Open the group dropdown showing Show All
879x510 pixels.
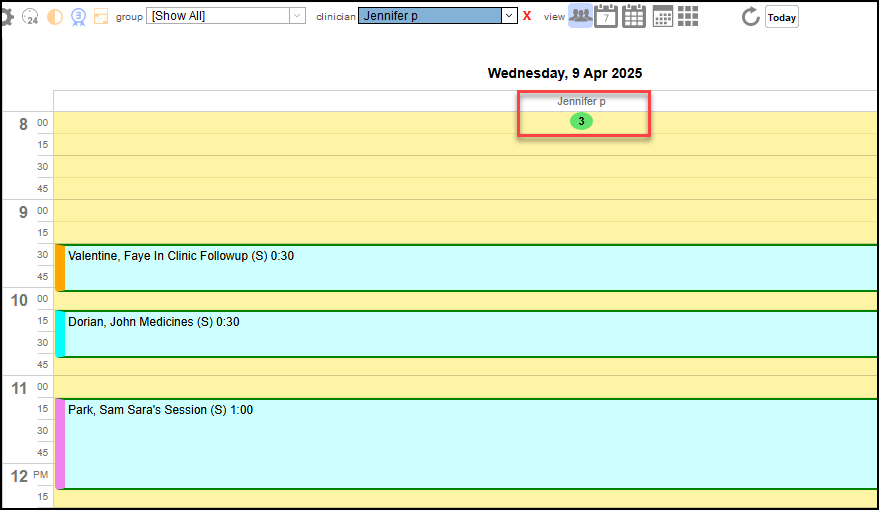(x=226, y=16)
